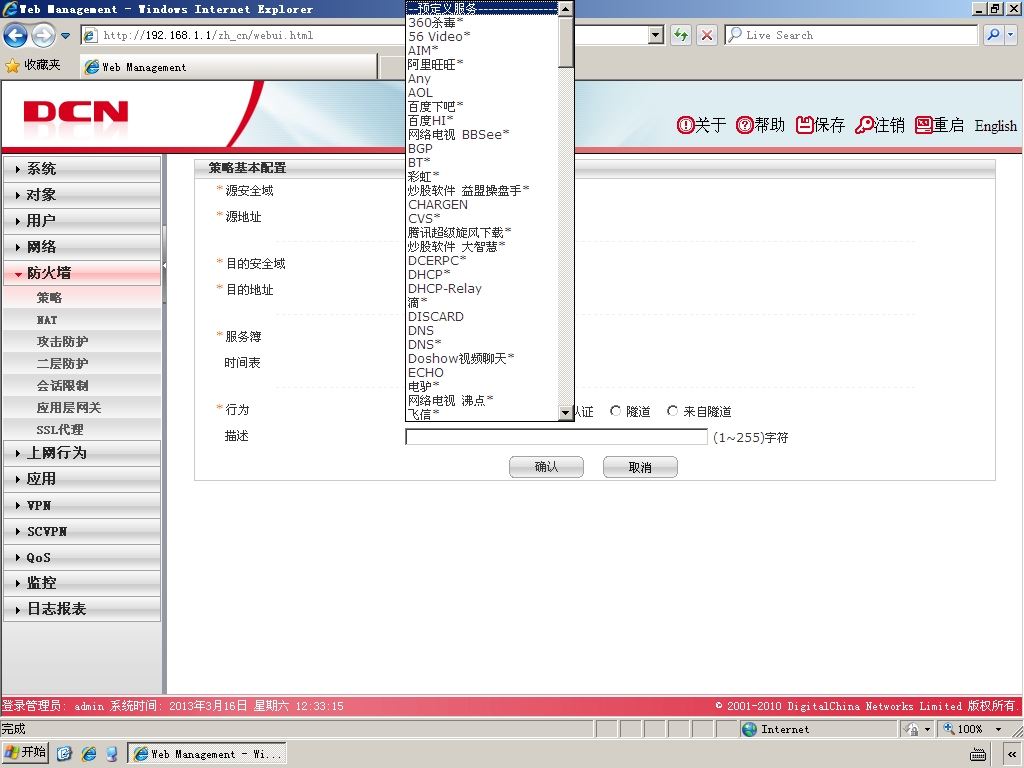Choose Any in the service list
The width and height of the screenshot is (1024, 768).
pyautogui.click(x=482, y=78)
